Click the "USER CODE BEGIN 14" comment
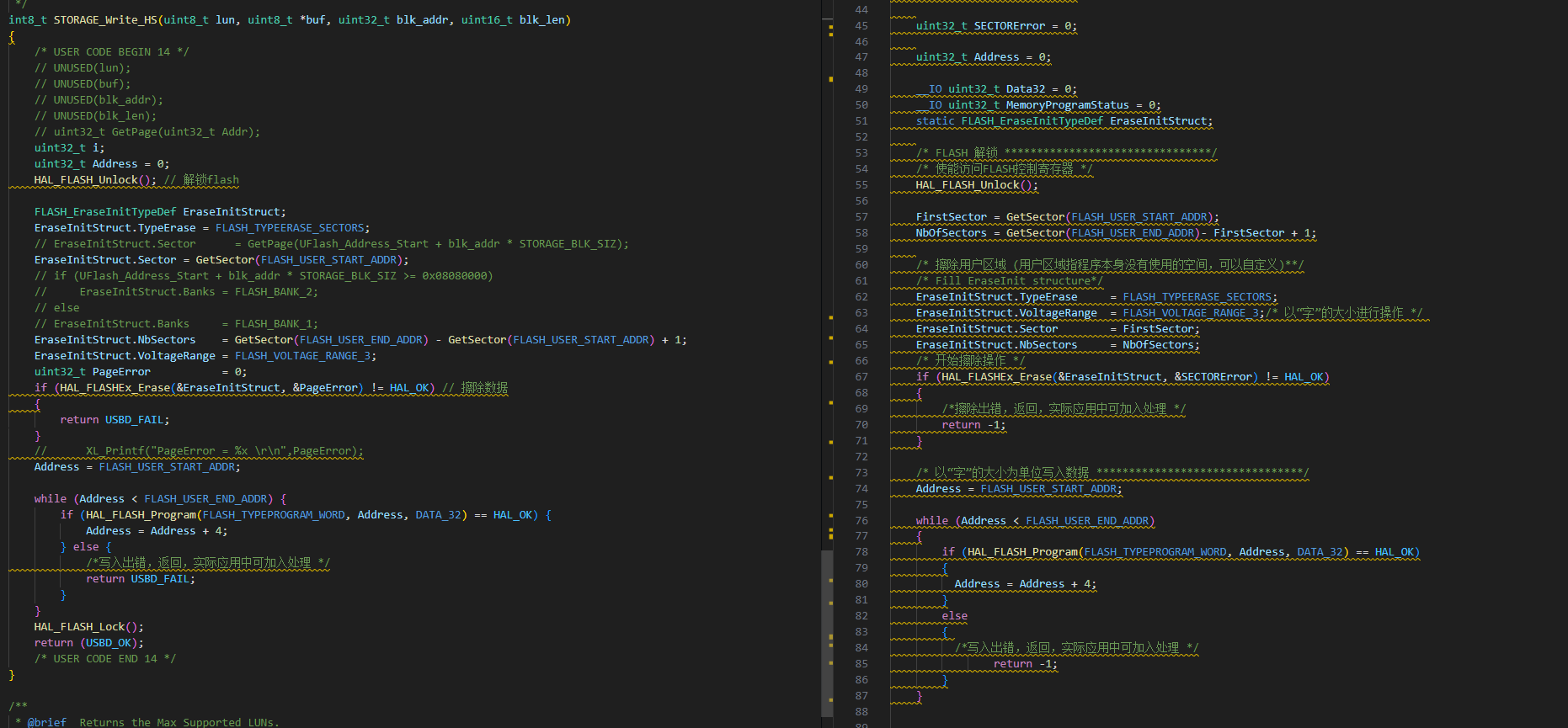1568x728 pixels. click(112, 51)
